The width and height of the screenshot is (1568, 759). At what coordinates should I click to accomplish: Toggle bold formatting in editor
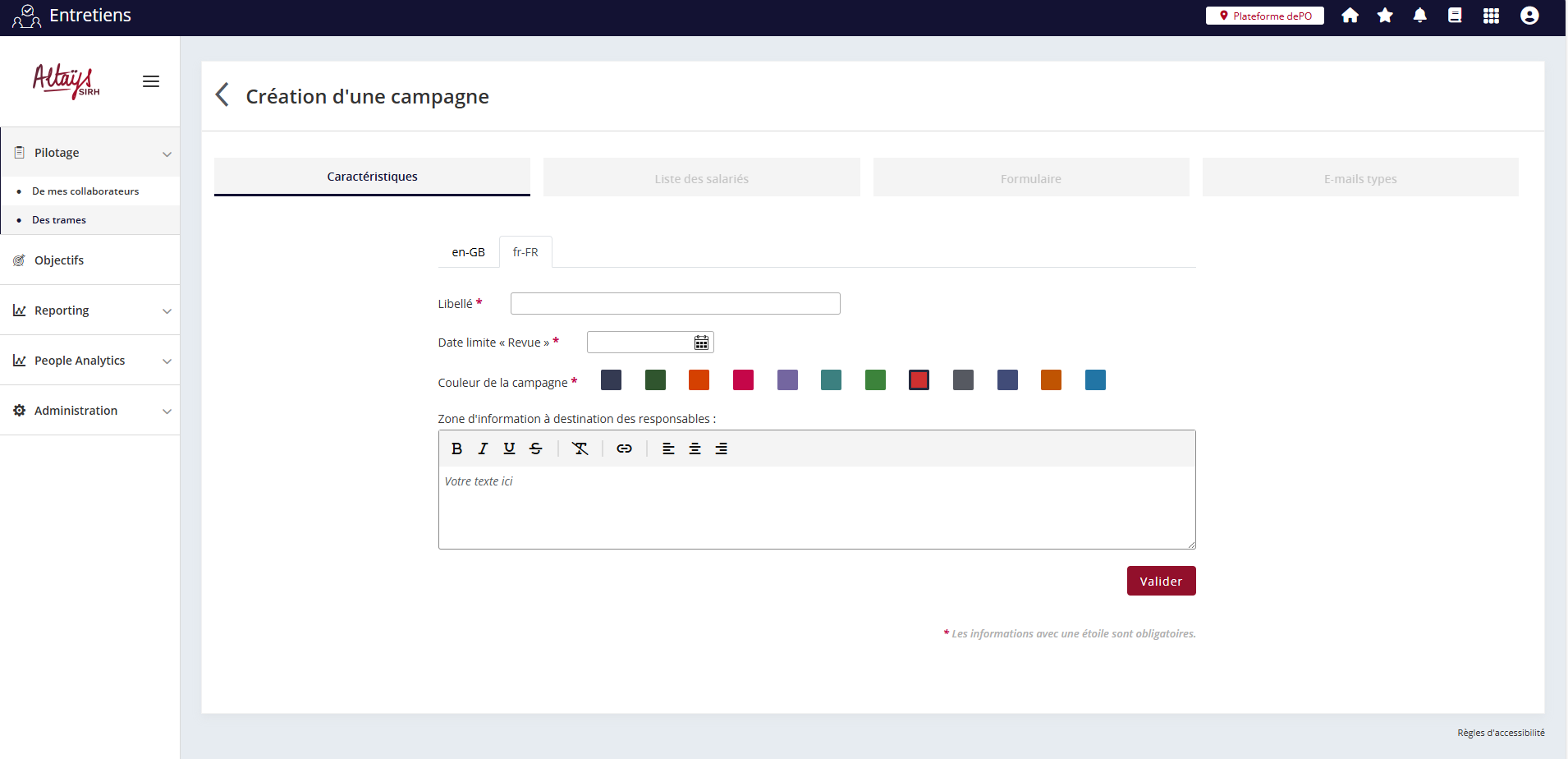456,448
